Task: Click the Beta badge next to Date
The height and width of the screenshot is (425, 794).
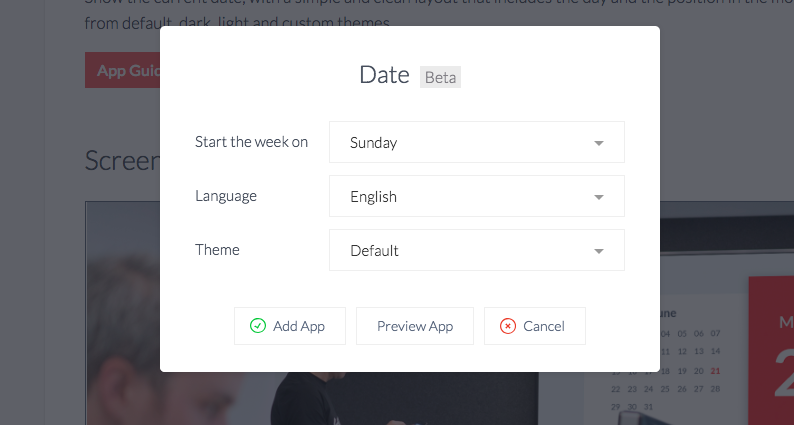Action: click(x=440, y=77)
